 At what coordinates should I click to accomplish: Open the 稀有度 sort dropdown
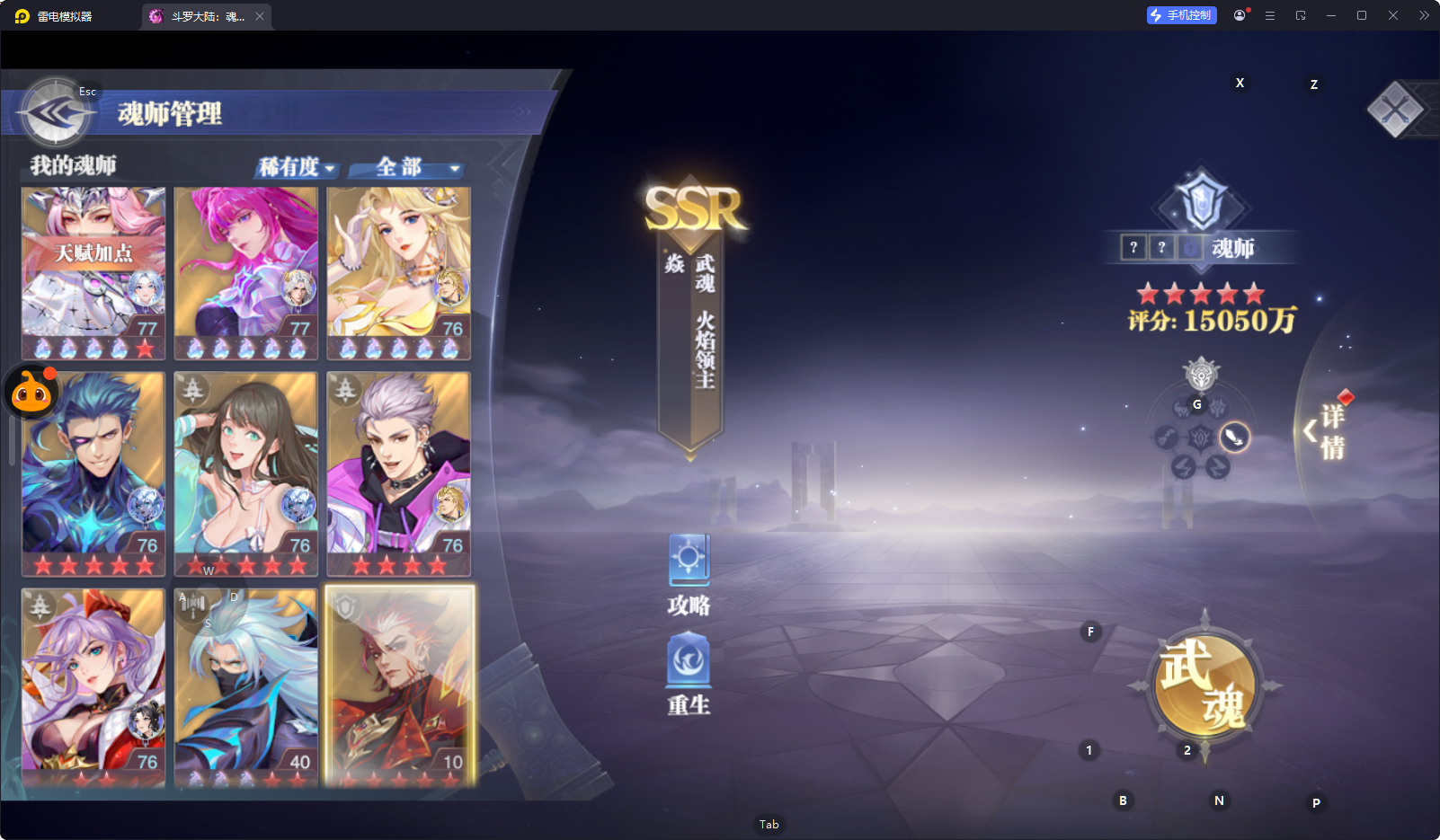297,167
